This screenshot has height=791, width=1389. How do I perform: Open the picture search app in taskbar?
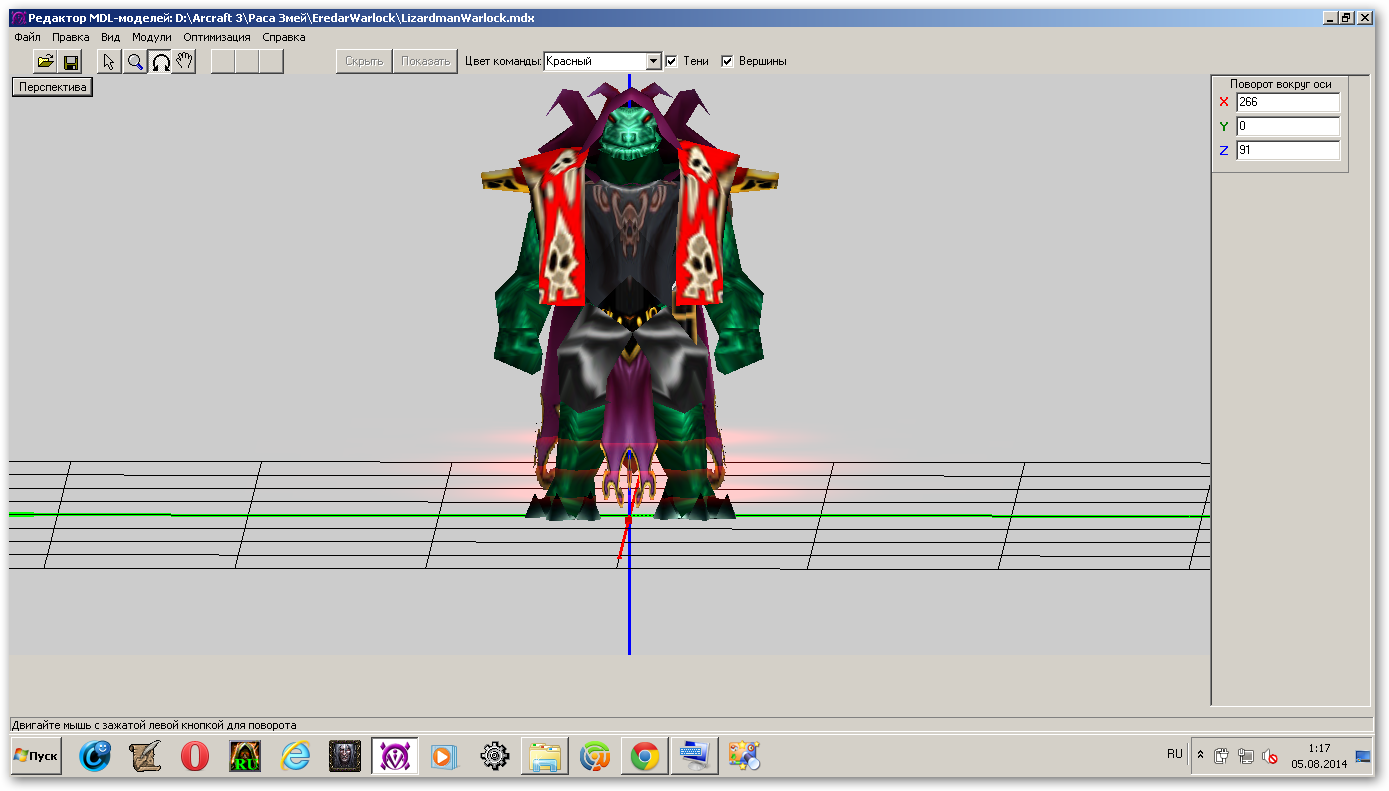tap(744, 757)
